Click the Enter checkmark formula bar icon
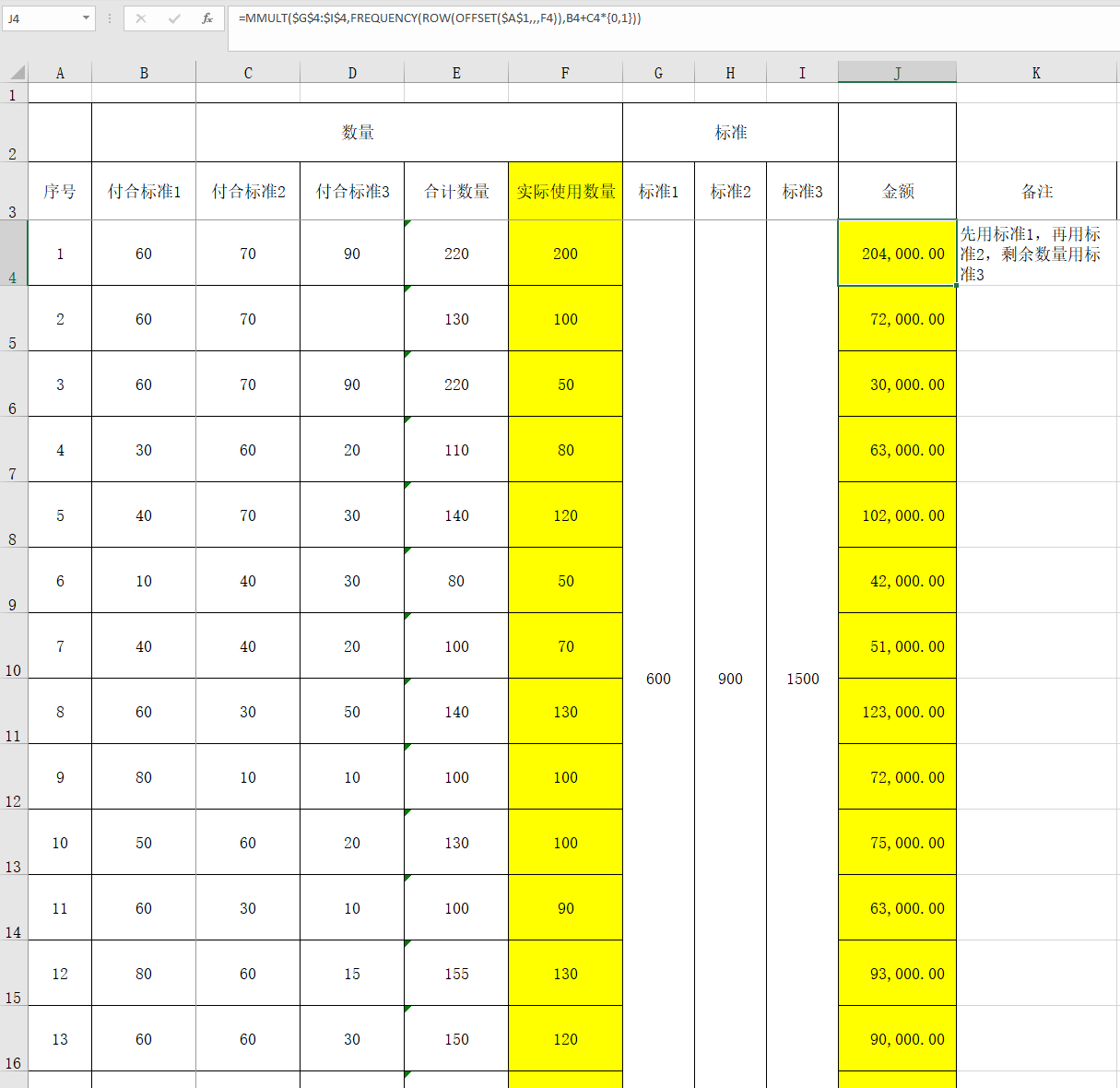Viewport: 1120px width, 1088px height. 174,18
